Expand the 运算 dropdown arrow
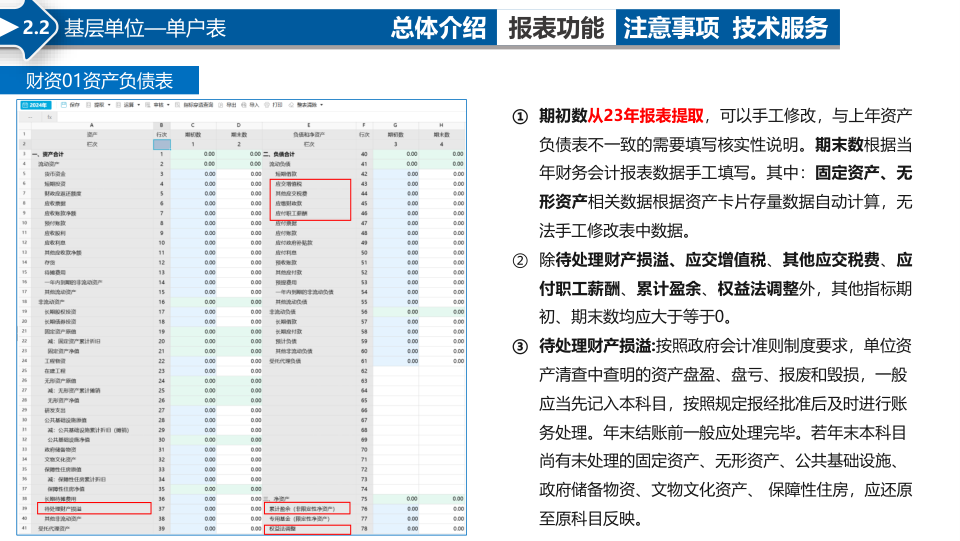This screenshot has height=541, width=960. pyautogui.click(x=138, y=105)
